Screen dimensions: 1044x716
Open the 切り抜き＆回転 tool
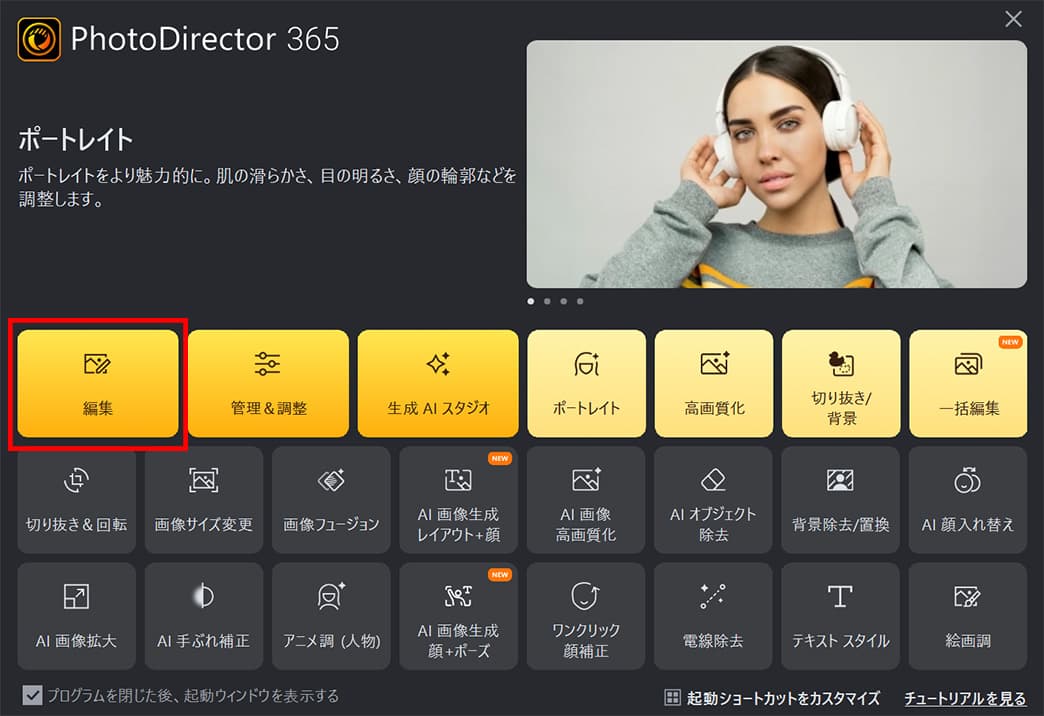[x=76, y=500]
